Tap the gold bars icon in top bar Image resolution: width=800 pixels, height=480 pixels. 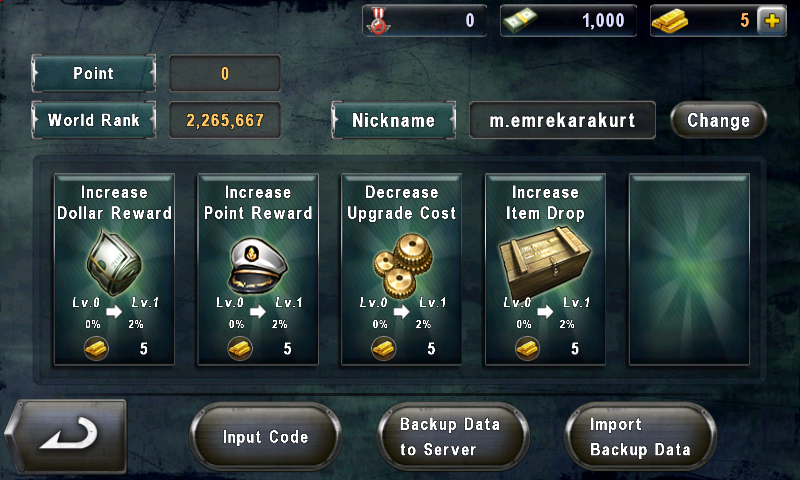click(670, 21)
